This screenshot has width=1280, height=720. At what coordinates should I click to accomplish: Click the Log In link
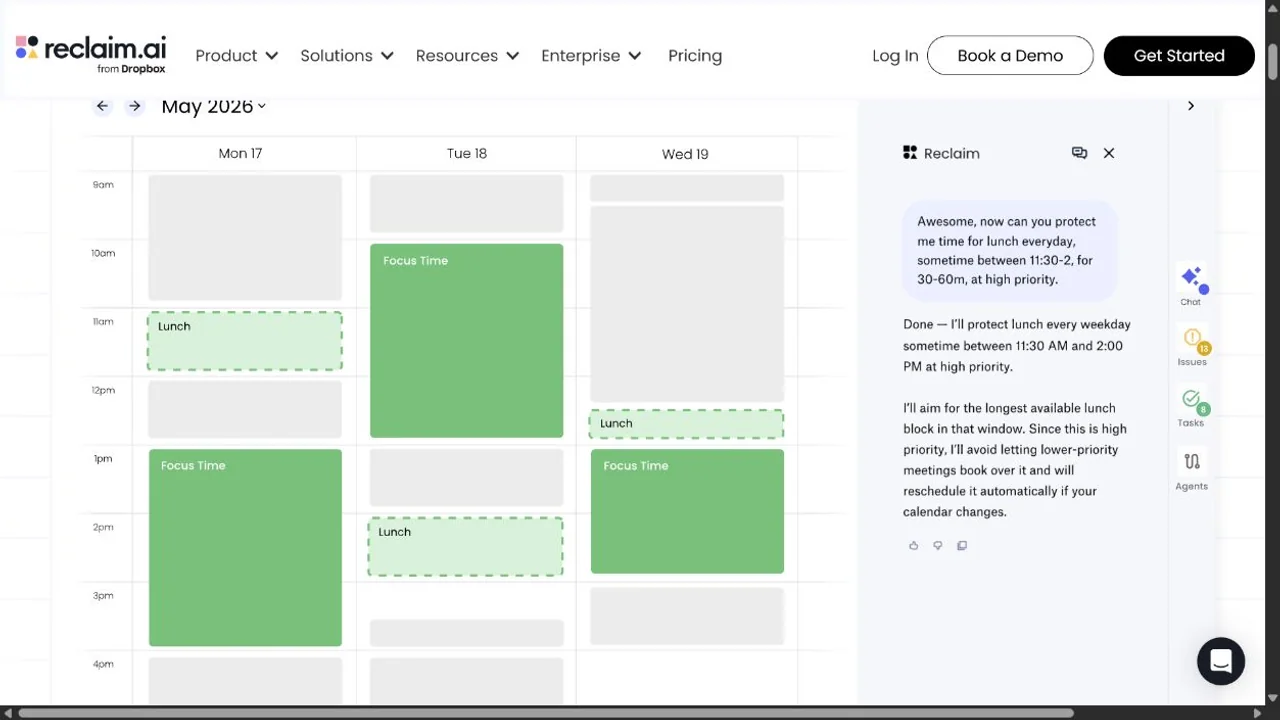pos(895,56)
